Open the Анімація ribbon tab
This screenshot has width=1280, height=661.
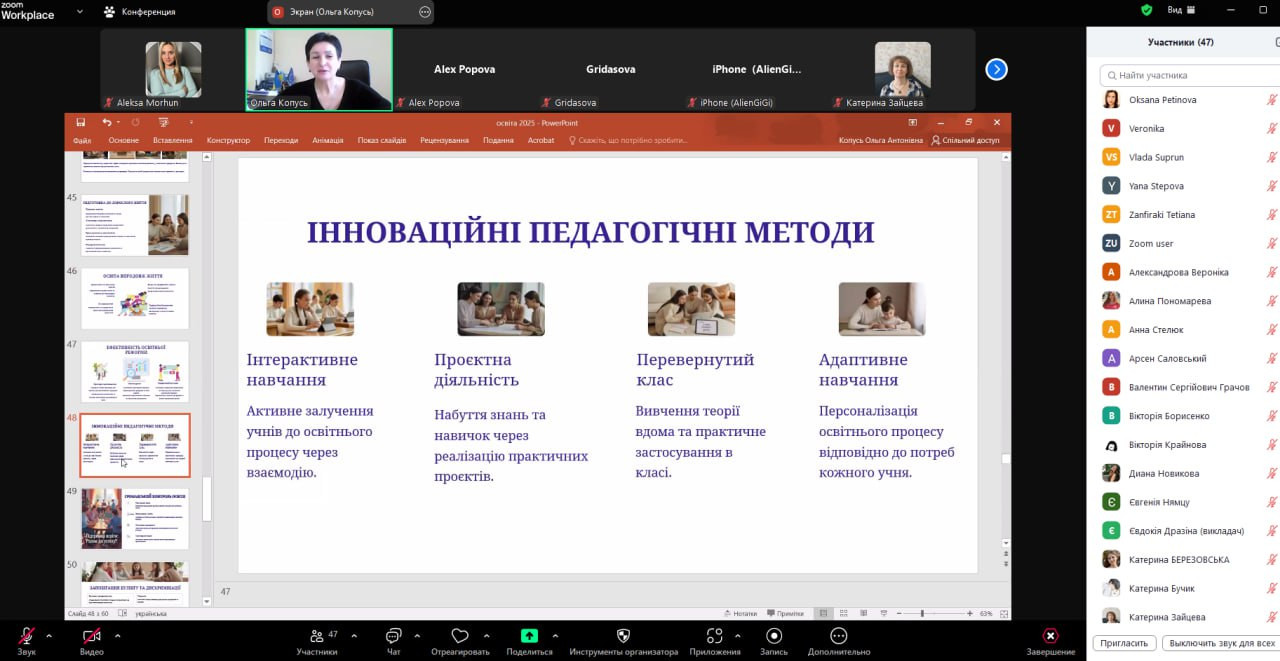(x=327, y=141)
